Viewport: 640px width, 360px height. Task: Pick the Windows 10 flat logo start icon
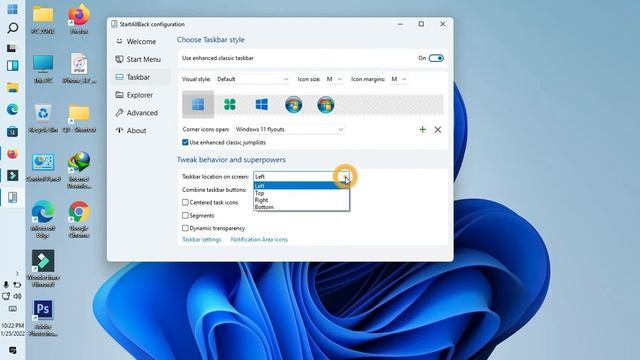tap(262, 105)
